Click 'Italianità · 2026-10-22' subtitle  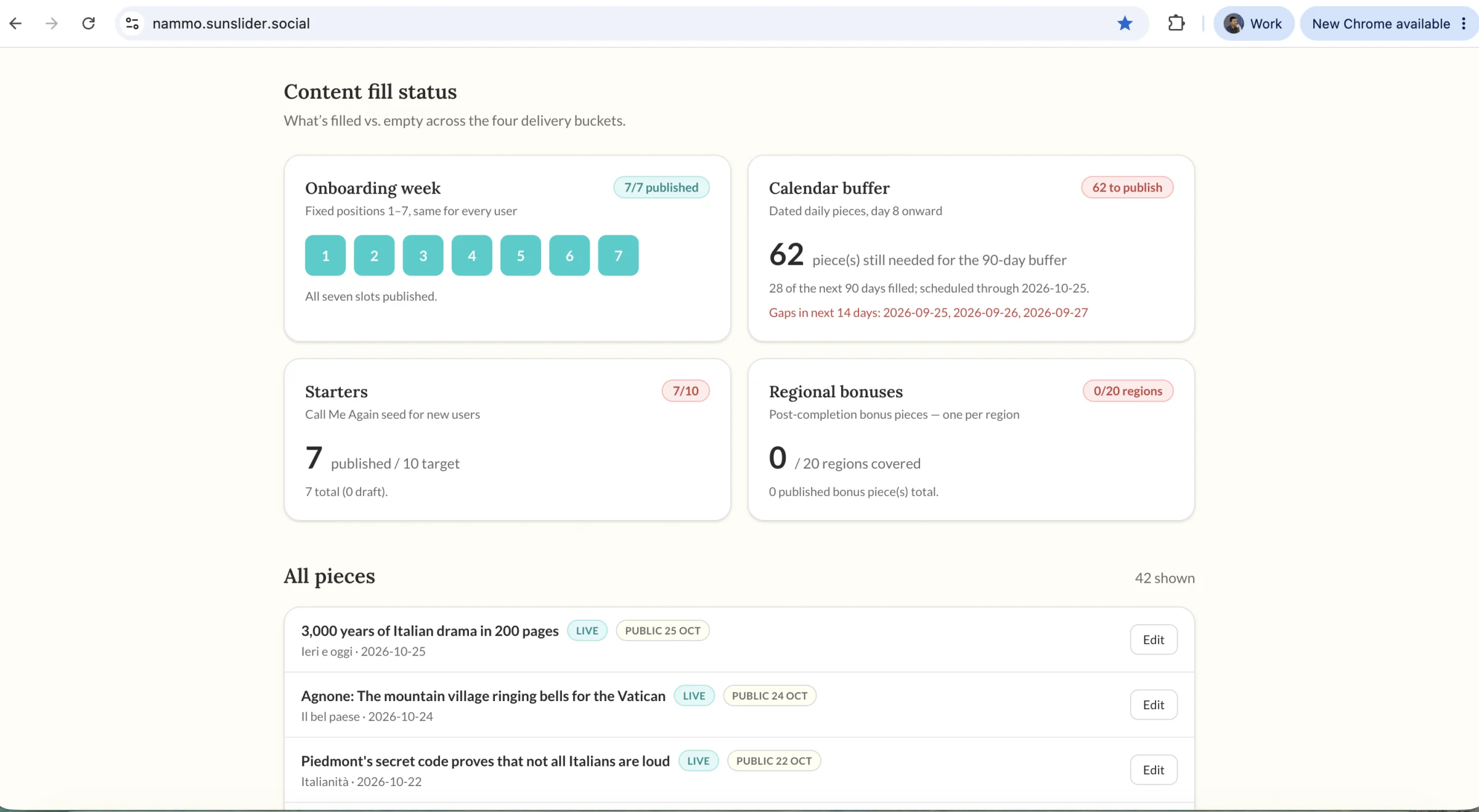361,781
